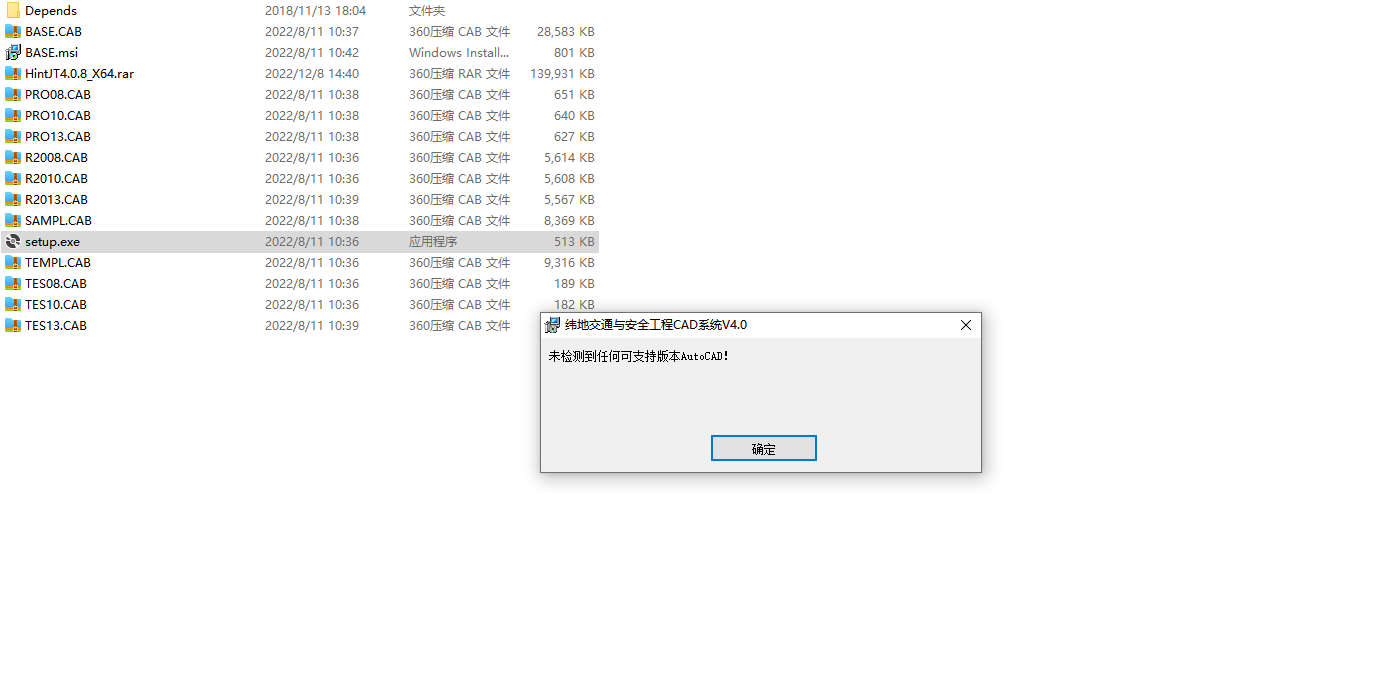Select the SAMPL.CAB file name
1398x684 pixels.
(x=58, y=220)
